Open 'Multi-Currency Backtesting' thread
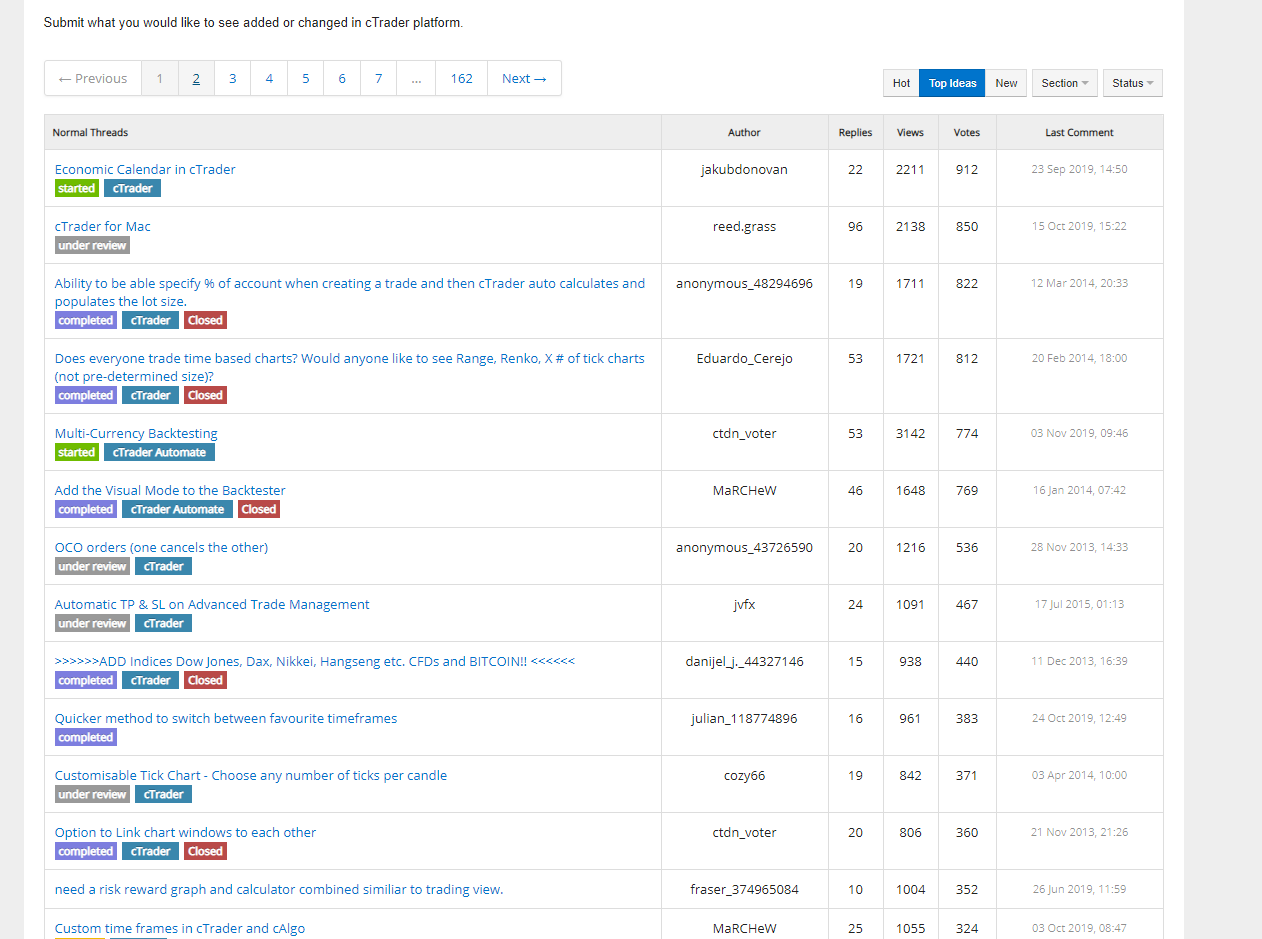This screenshot has height=939, width=1262. tap(136, 433)
